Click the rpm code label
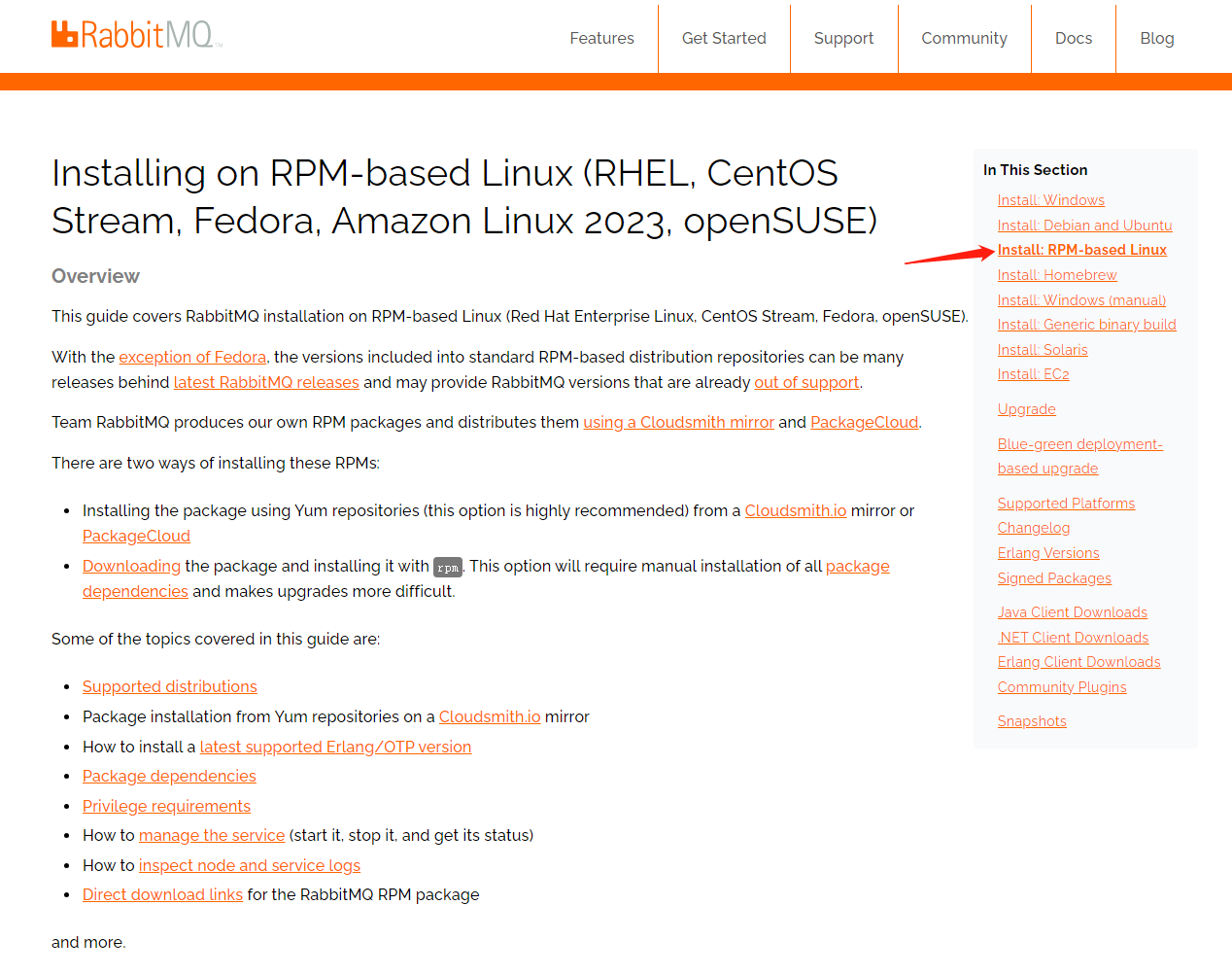Viewport: 1232px width, 975px height. tap(448, 568)
